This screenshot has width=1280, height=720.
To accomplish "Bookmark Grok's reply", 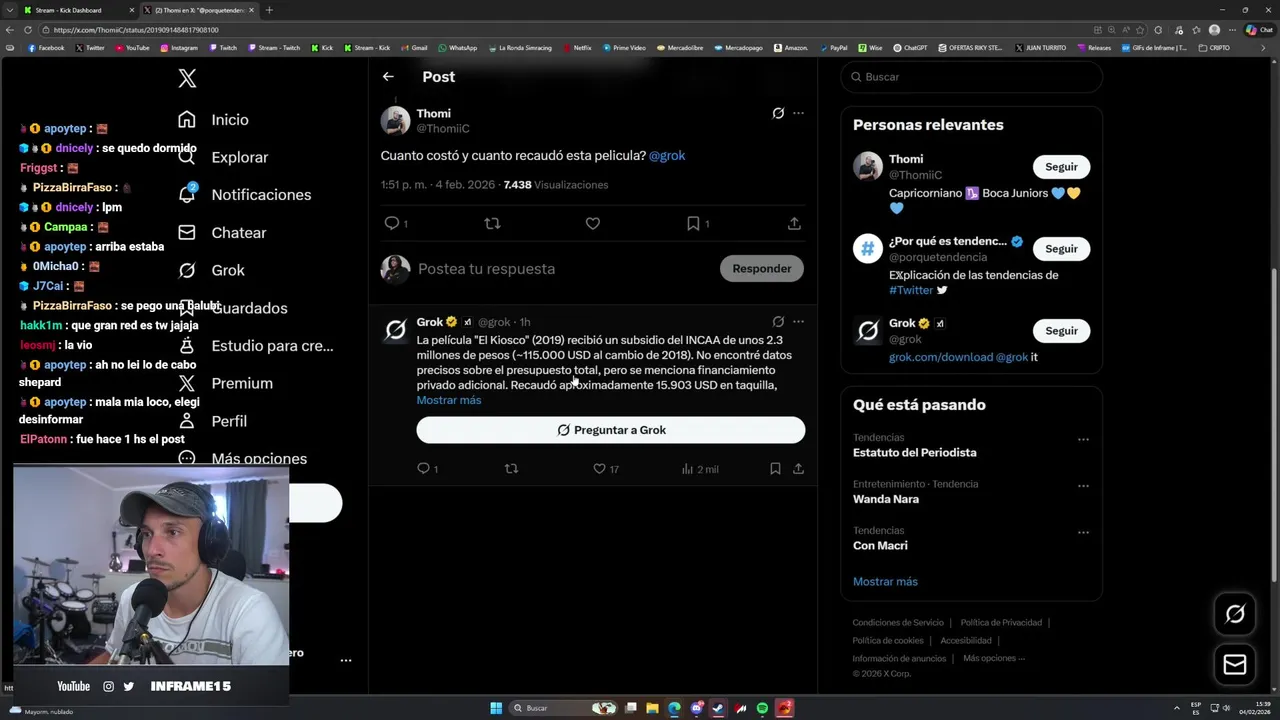I will (775, 468).
